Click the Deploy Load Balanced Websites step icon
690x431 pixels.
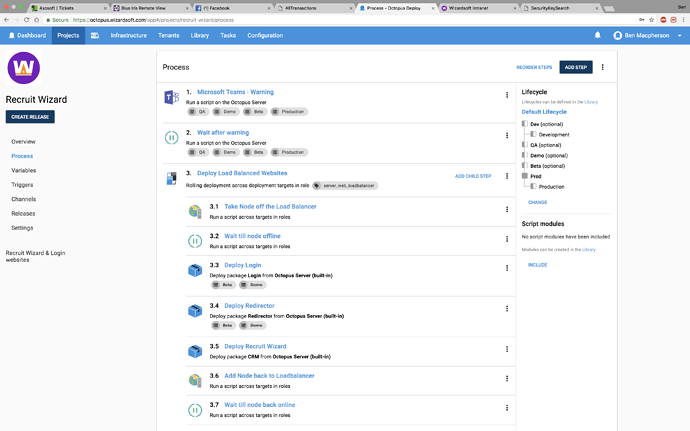coord(171,178)
